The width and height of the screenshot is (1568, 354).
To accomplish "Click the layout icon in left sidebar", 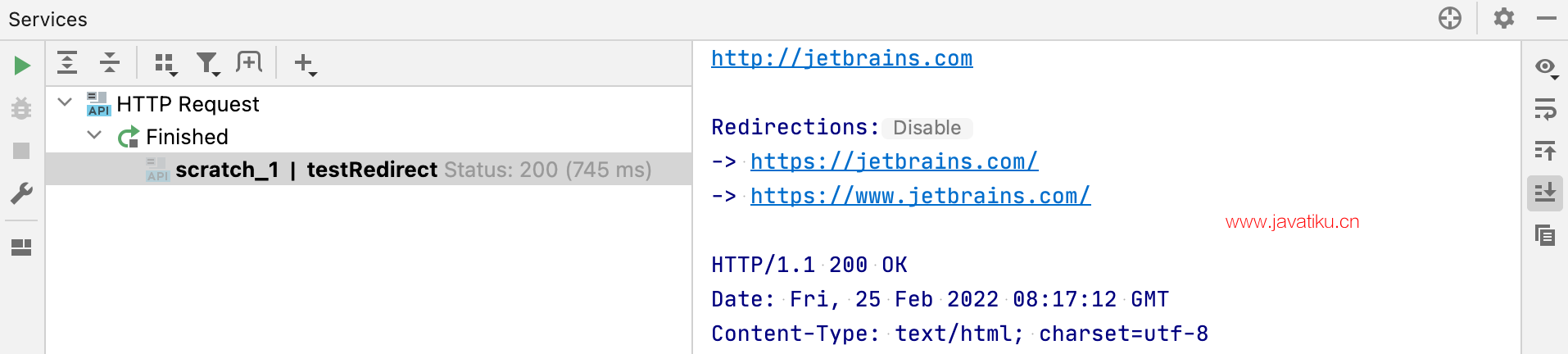I will [22, 247].
